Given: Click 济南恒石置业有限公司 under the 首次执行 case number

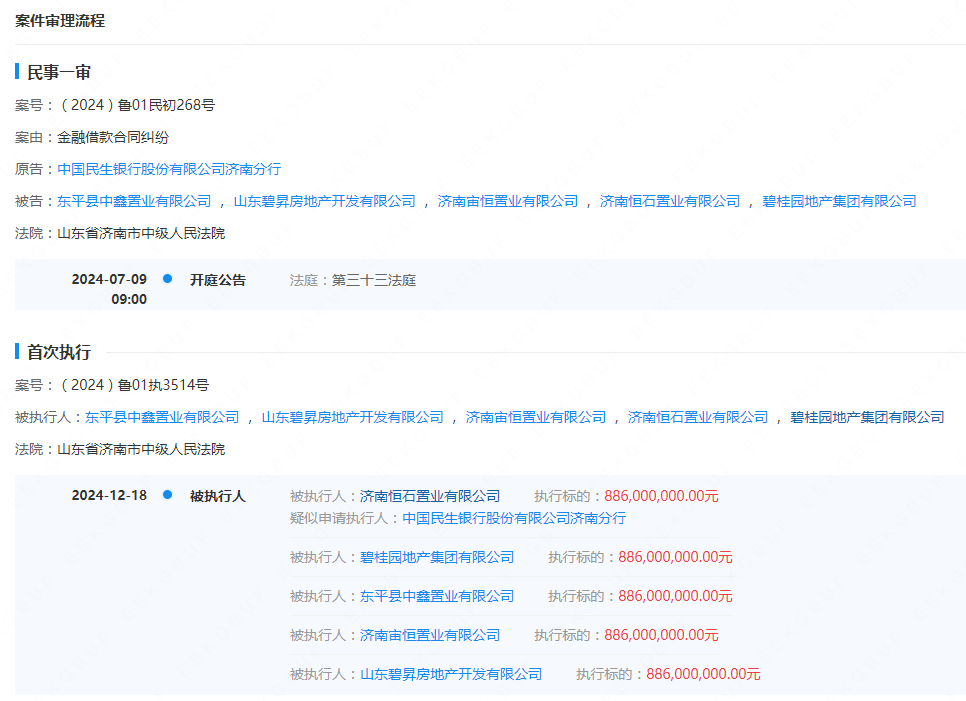Looking at the screenshot, I should tap(698, 417).
